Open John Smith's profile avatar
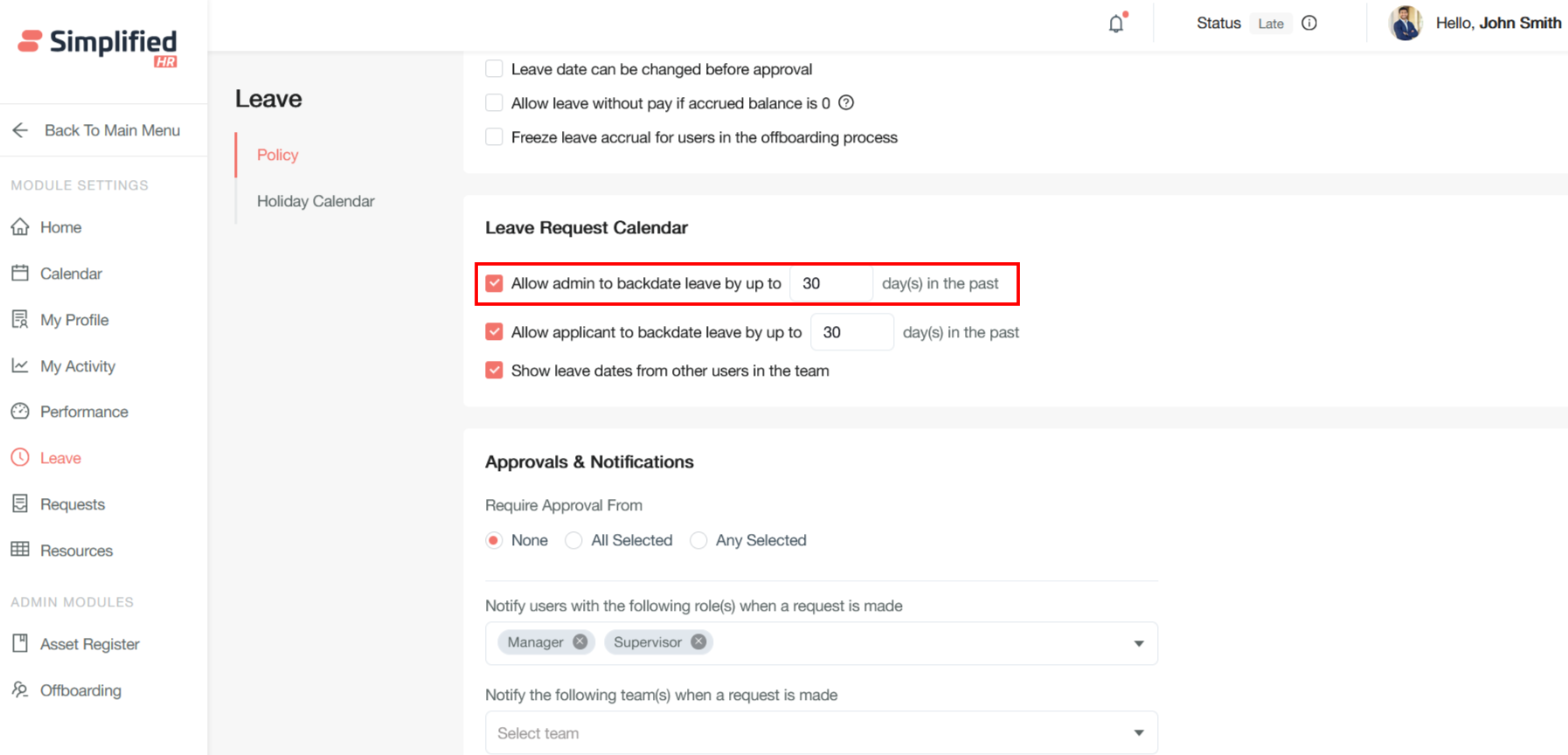 1405,24
